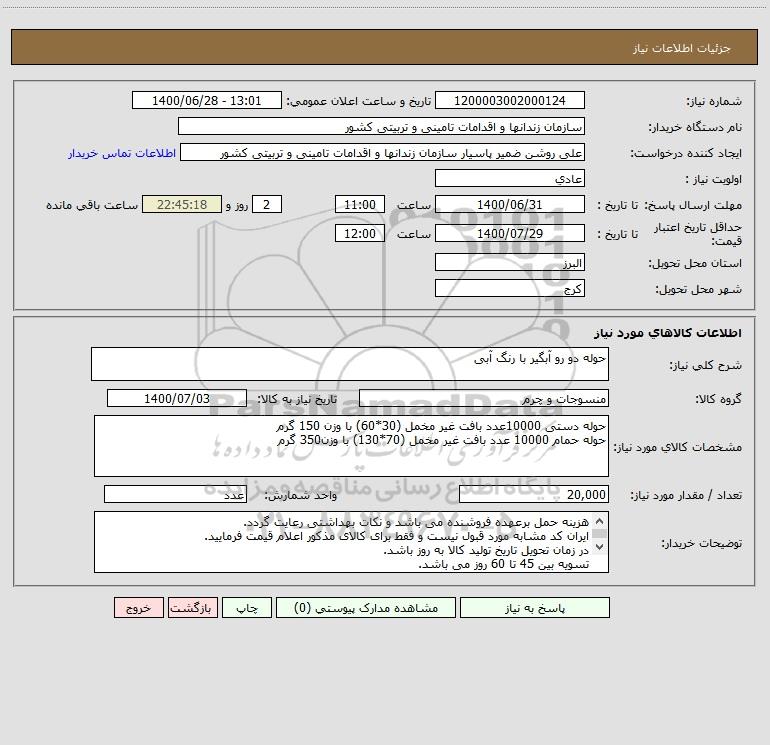Image resolution: width=770 pixels, height=745 pixels.
Task: Click label توضیحات خریدار
Action: point(701,543)
